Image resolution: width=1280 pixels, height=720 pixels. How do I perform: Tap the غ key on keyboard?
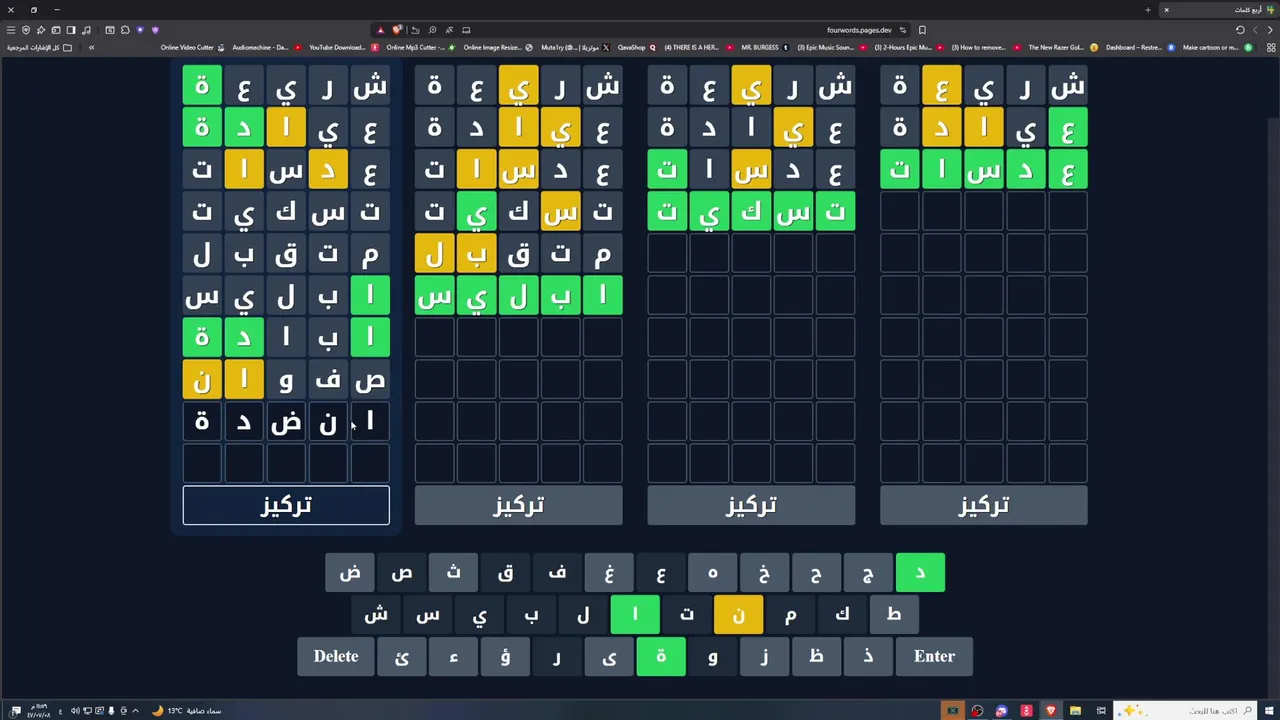pyautogui.click(x=609, y=573)
